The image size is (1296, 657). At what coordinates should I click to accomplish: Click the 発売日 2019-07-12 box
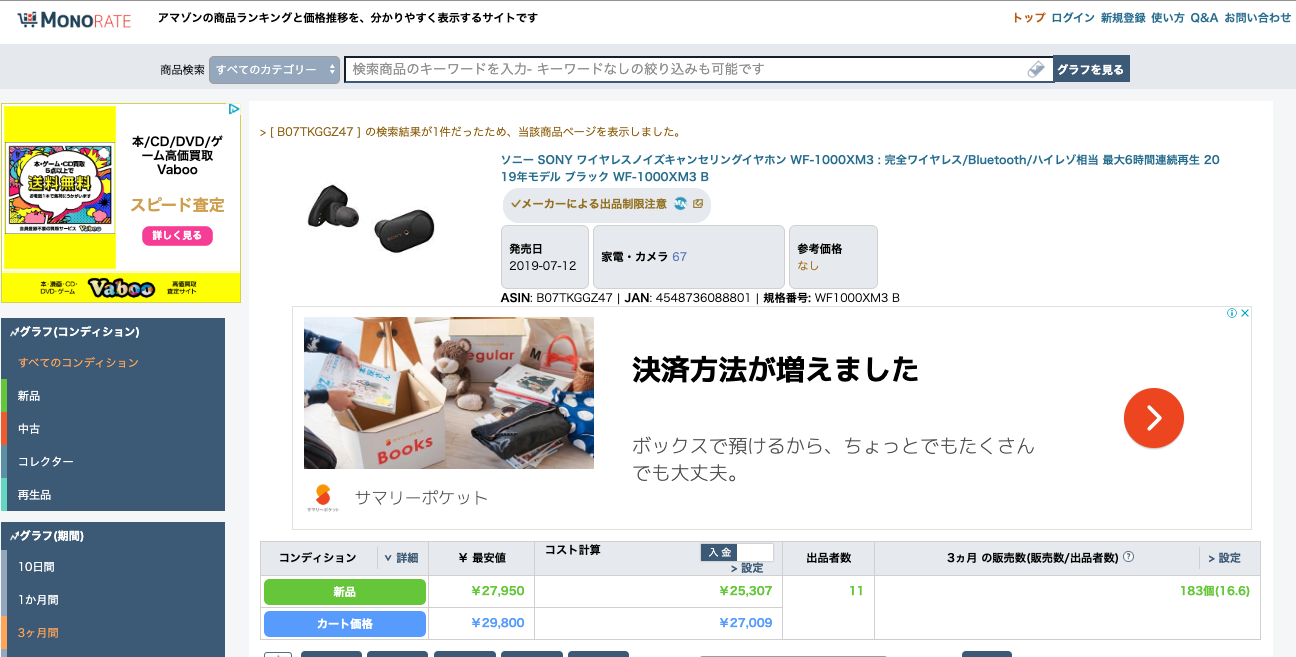click(x=544, y=257)
